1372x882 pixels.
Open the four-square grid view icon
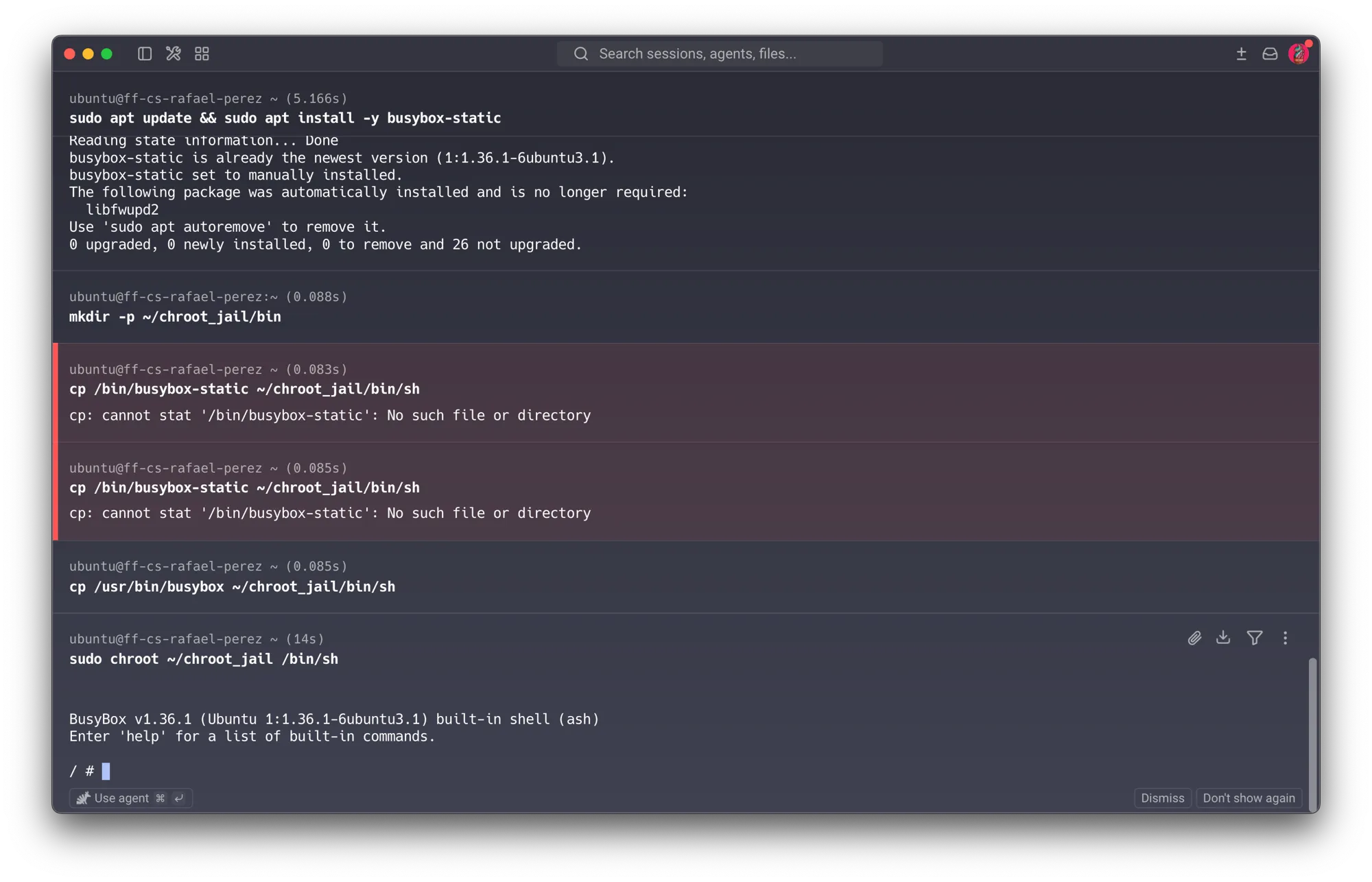[202, 53]
